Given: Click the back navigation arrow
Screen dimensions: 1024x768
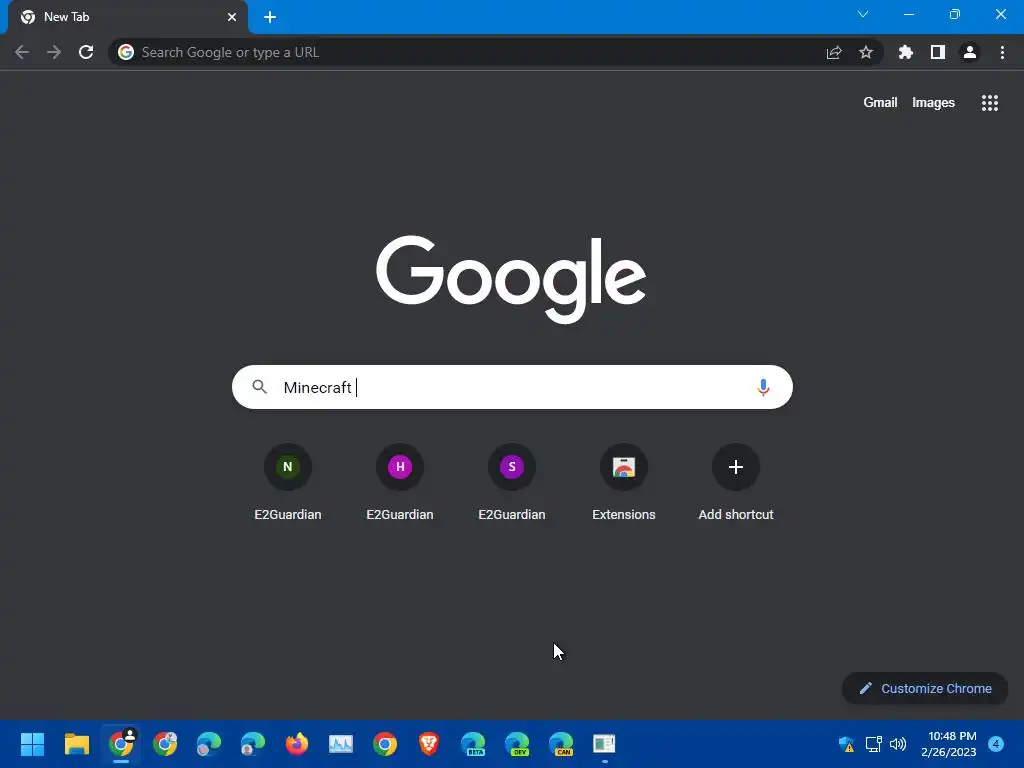Looking at the screenshot, I should click(x=22, y=52).
